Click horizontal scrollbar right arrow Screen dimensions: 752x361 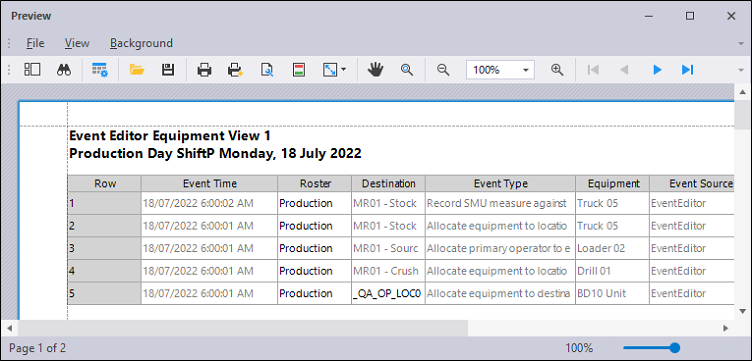click(726, 328)
